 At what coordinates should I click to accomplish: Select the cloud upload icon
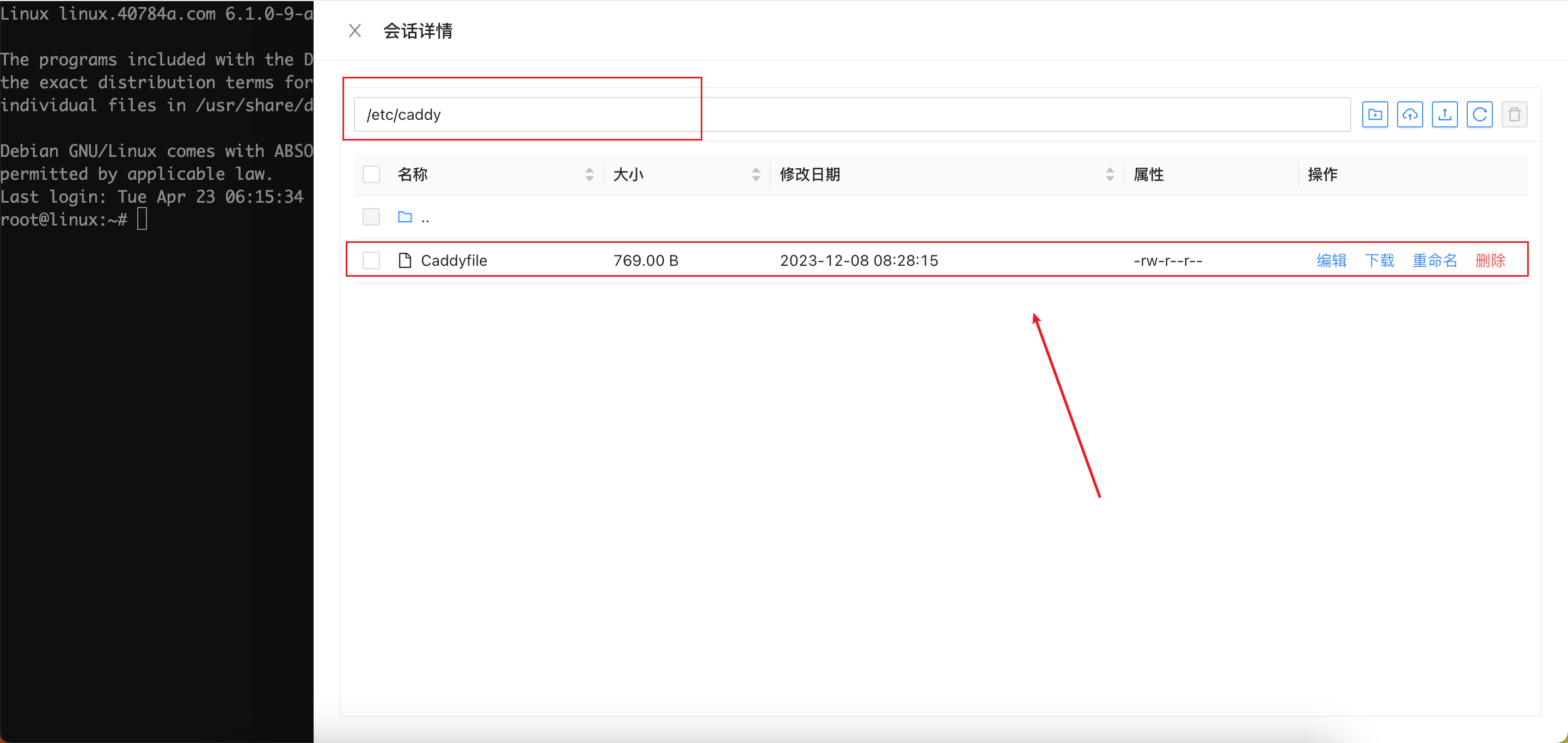coord(1410,114)
